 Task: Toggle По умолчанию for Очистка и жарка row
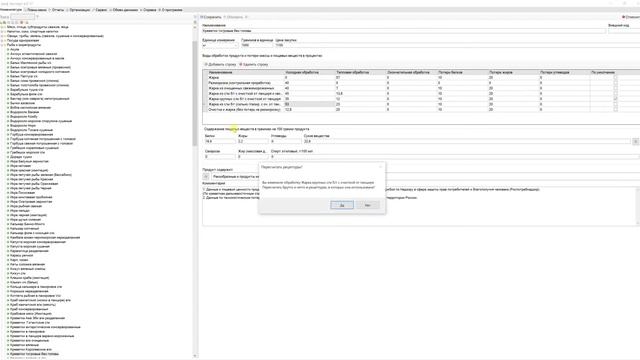615,109
